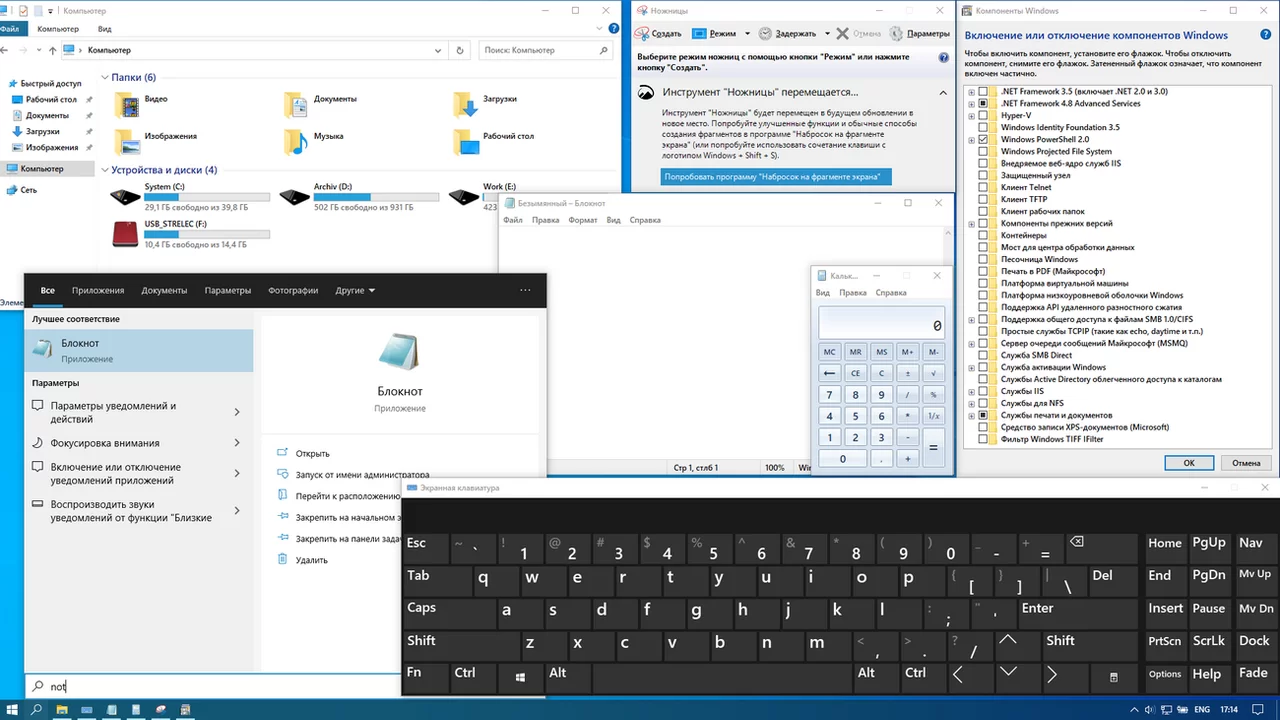The height and width of the screenshot is (720, 1280).
Task: Open Explorer address bar history dropdown
Action: [x=440, y=50]
